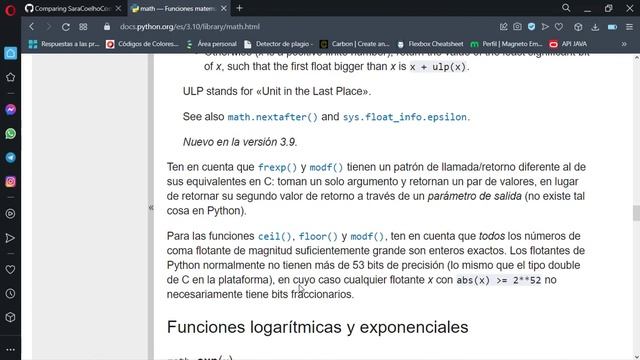
Task: Open My Flow arrow in the sidebar
Action: point(11,238)
